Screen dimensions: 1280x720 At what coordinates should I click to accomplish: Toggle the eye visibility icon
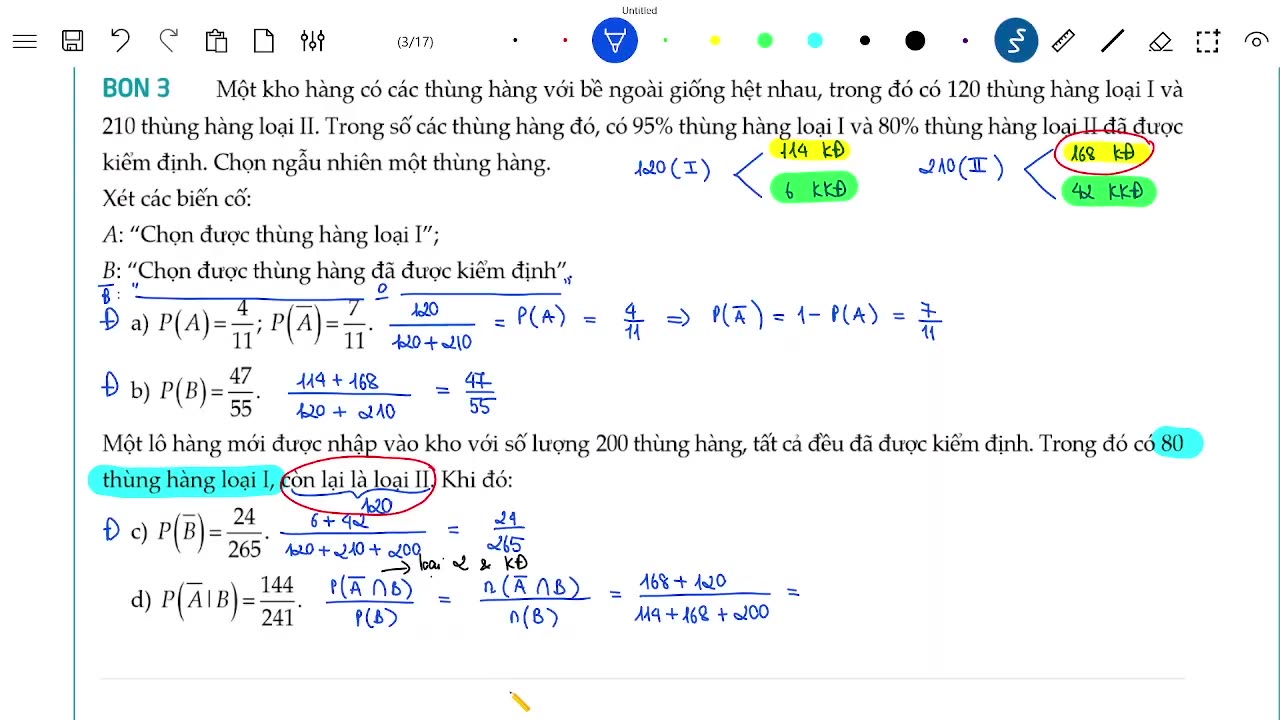pyautogui.click(x=1256, y=41)
